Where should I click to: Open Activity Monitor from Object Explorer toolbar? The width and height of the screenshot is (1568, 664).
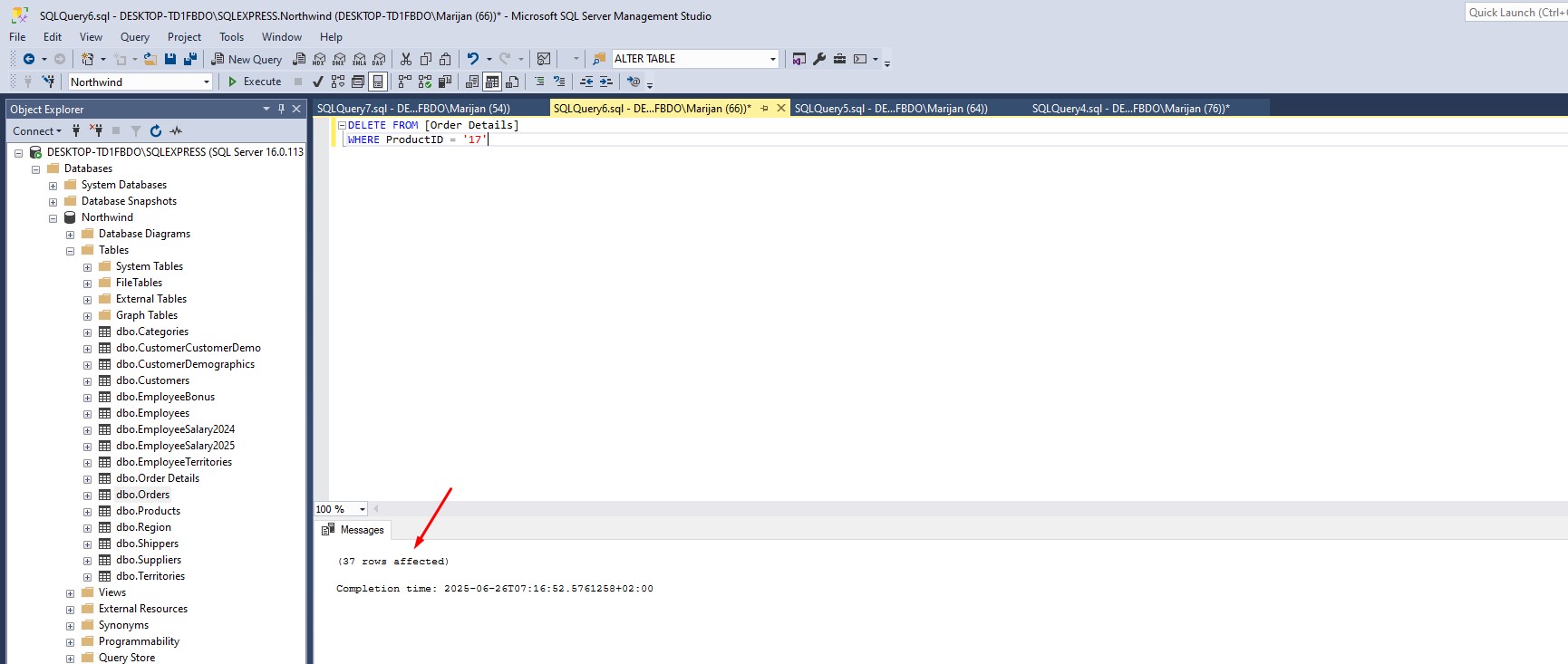[176, 130]
